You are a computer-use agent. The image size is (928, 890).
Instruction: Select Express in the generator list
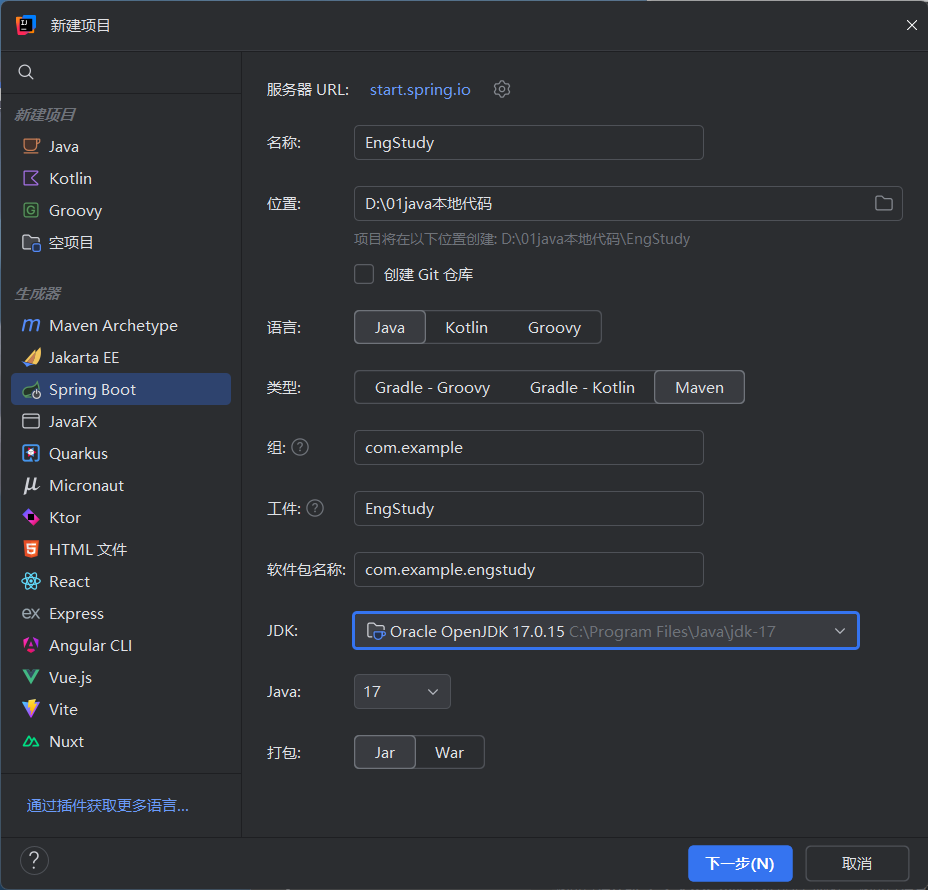pos(121,613)
